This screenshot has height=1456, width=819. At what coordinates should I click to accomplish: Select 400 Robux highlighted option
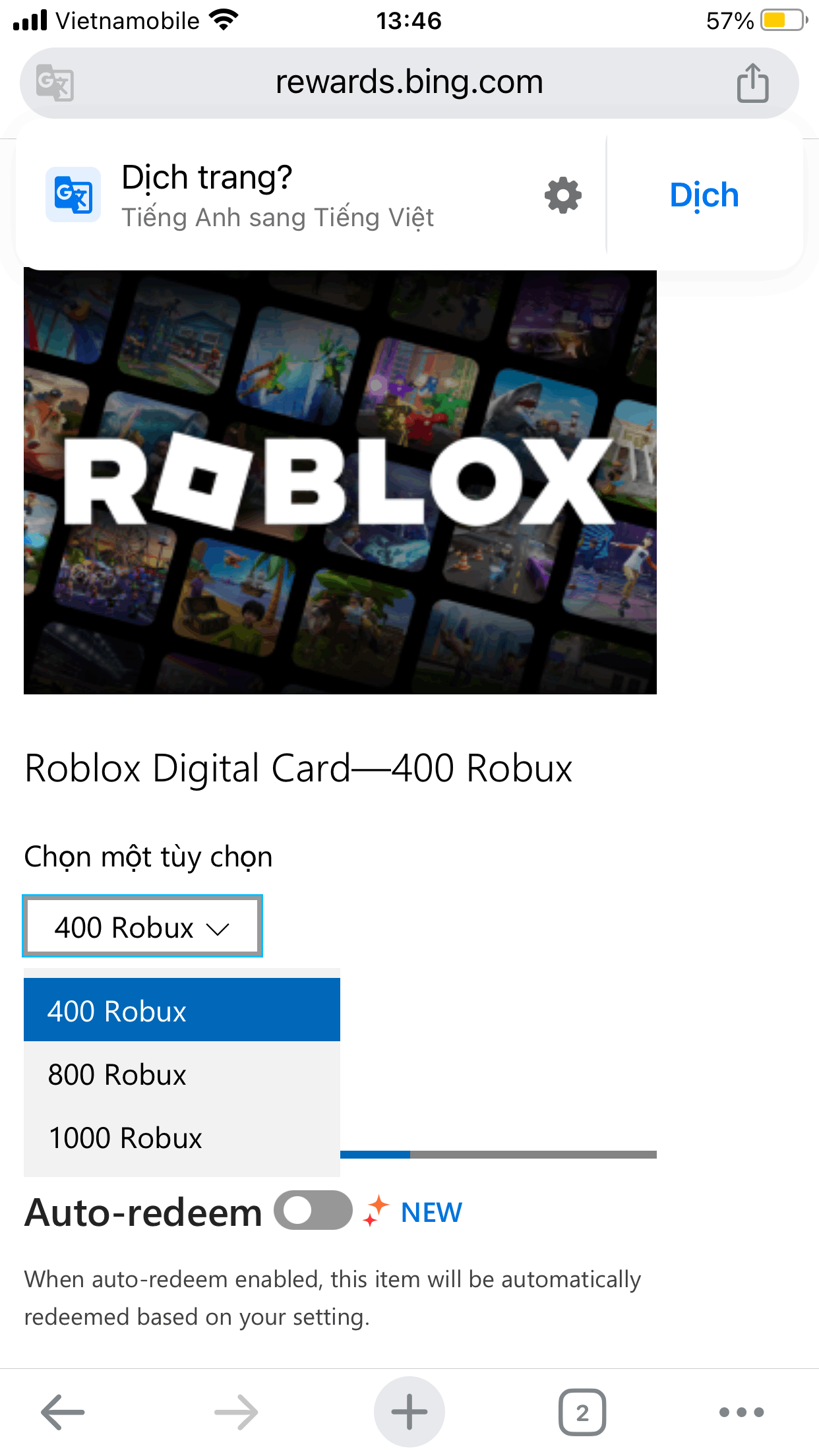(x=182, y=1010)
